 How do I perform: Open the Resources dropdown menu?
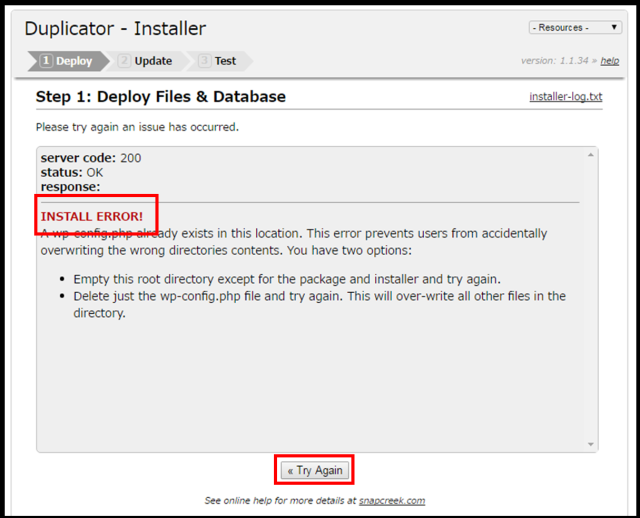coord(575,28)
